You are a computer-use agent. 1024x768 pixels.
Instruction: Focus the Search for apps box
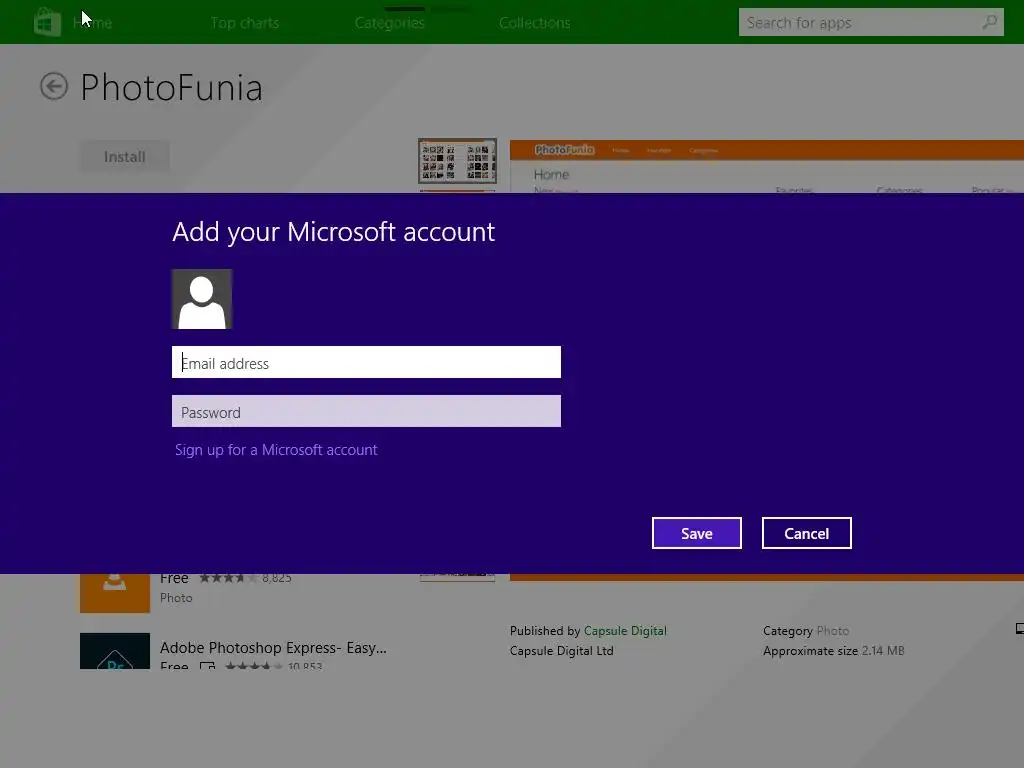871,22
